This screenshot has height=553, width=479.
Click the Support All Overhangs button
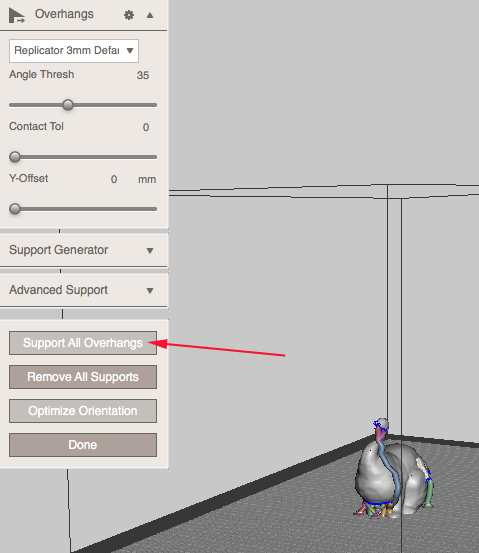[x=83, y=343]
